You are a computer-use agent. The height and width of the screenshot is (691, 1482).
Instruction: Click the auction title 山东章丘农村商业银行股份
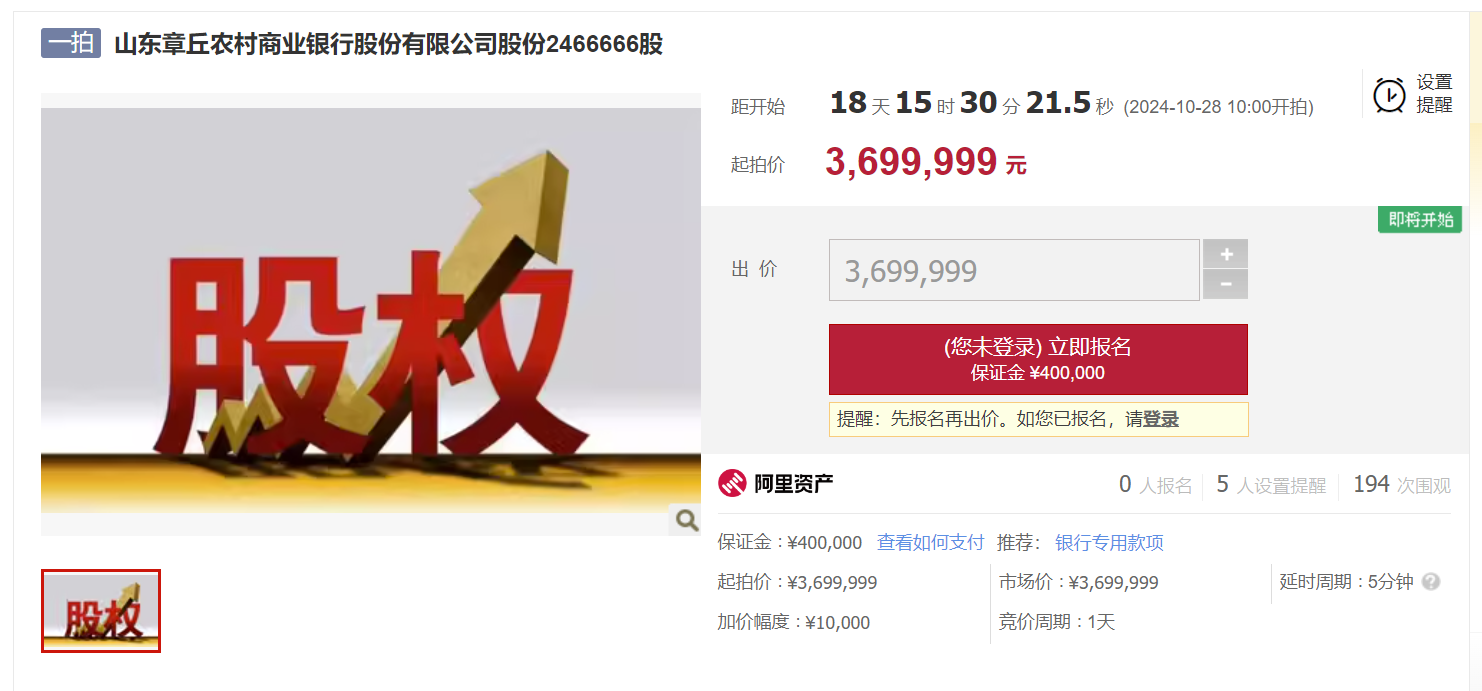pyautogui.click(x=388, y=44)
